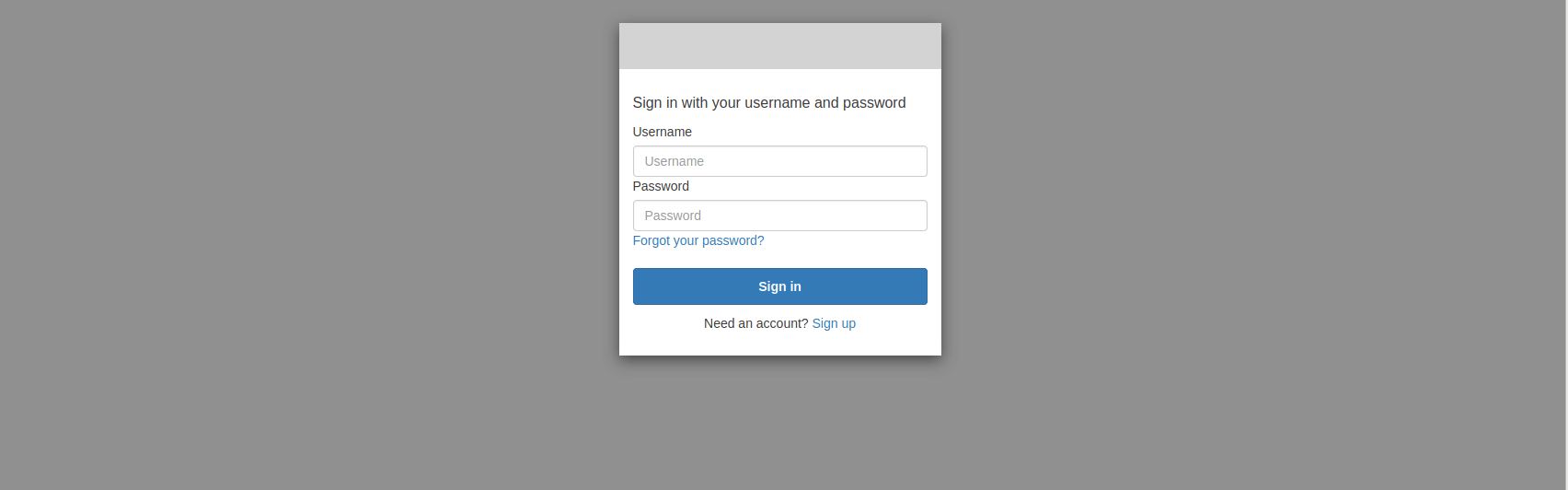Place cursor in the Password text box
This screenshot has width=1568, height=490.
pyautogui.click(x=779, y=216)
